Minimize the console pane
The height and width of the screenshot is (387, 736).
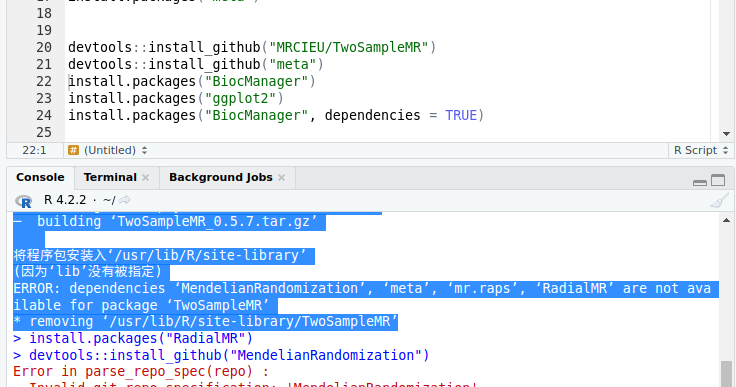click(x=700, y=182)
